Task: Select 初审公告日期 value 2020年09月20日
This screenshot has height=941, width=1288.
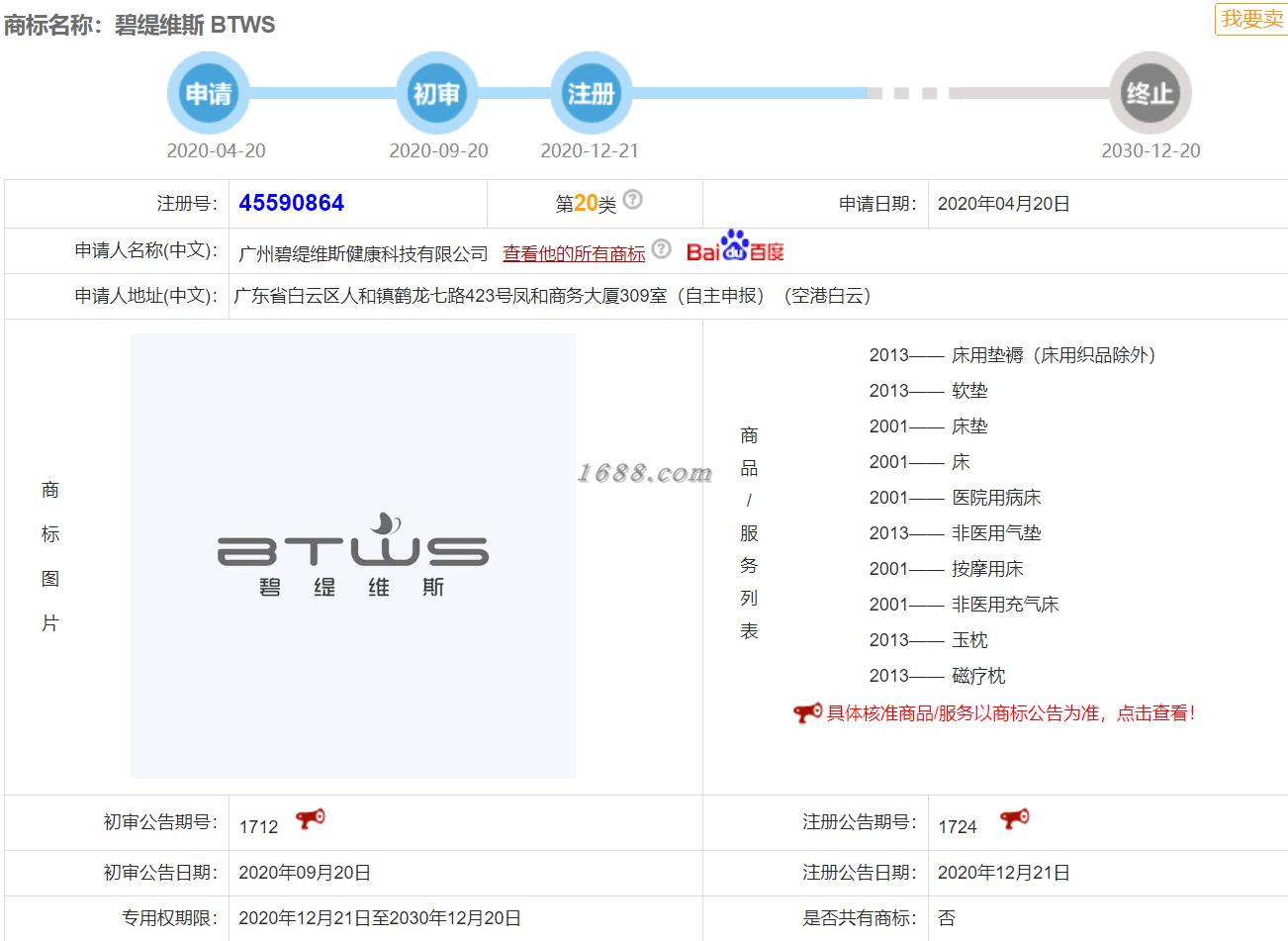Action: (x=305, y=873)
